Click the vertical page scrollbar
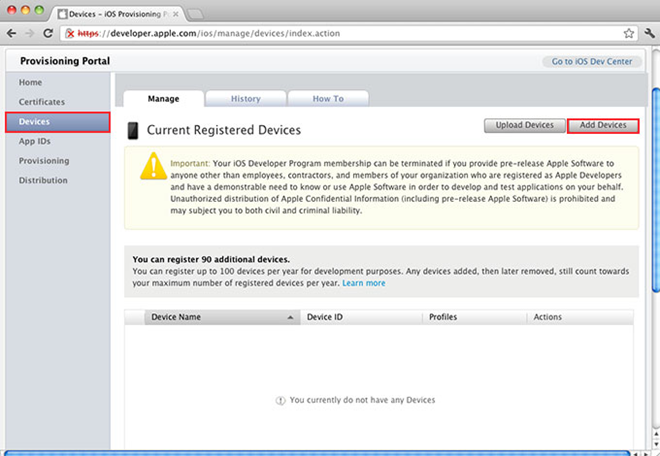The image size is (660, 456). pos(655,189)
